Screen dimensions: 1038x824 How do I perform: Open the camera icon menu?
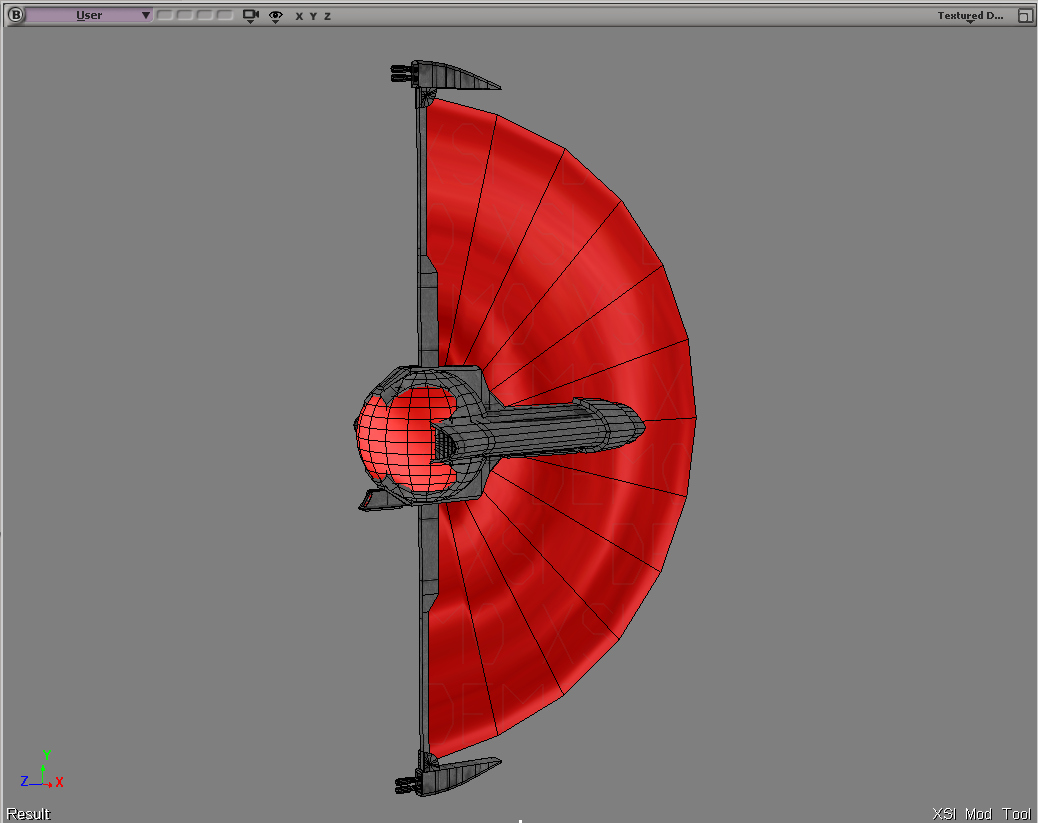tap(250, 16)
